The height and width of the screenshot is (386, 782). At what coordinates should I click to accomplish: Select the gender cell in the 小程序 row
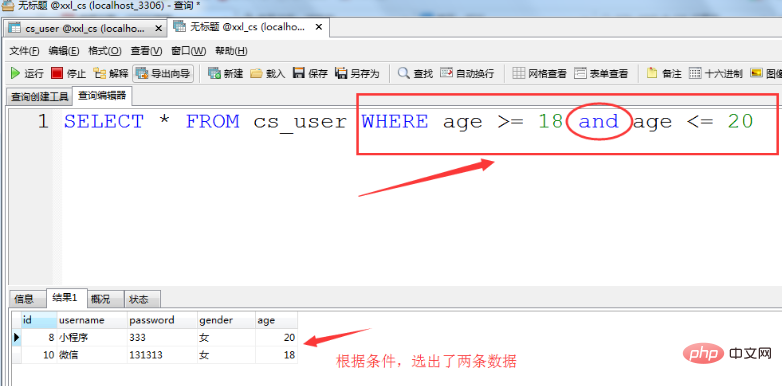(x=226, y=338)
